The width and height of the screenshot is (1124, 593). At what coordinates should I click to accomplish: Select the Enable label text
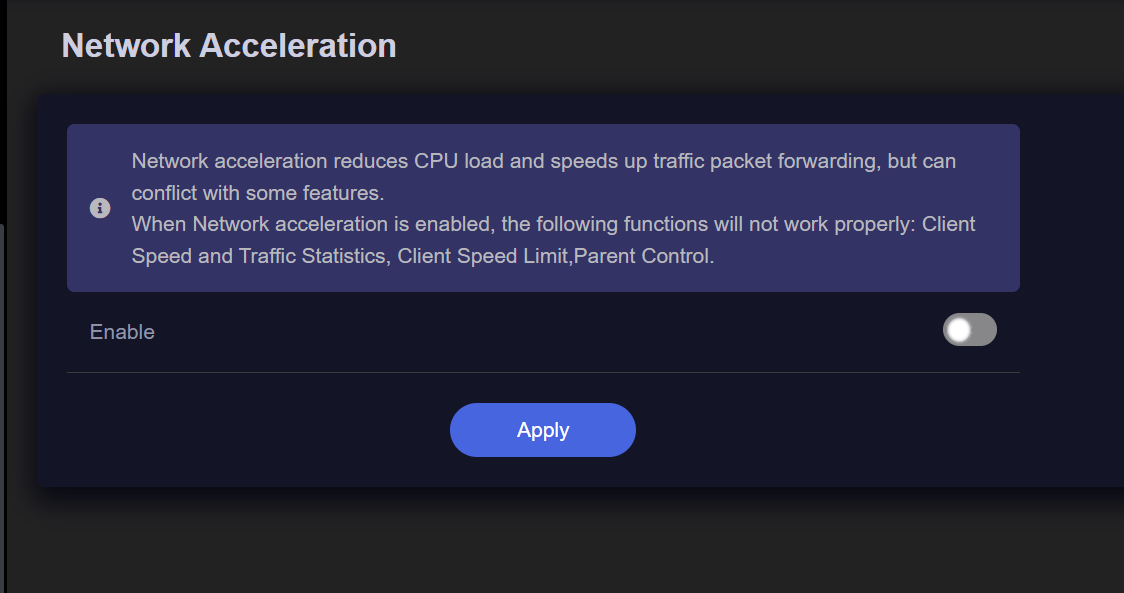[x=122, y=332]
